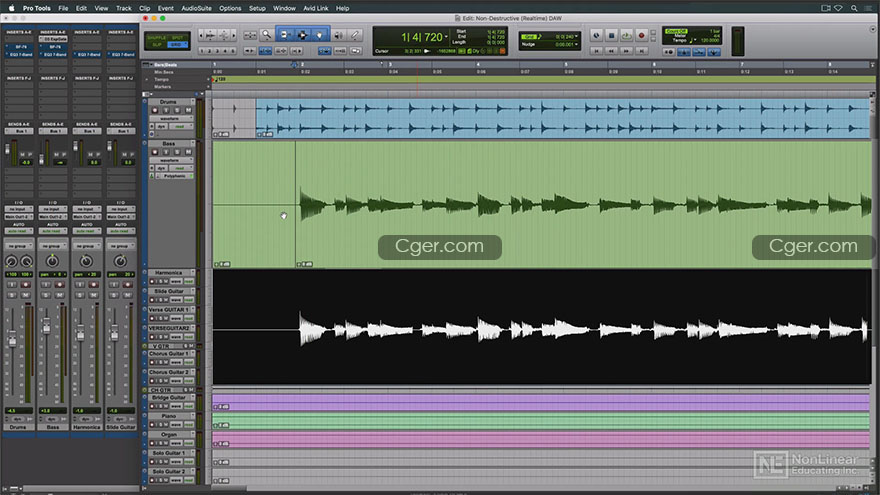
Task: Enable Spot edit mode
Action: point(178,38)
